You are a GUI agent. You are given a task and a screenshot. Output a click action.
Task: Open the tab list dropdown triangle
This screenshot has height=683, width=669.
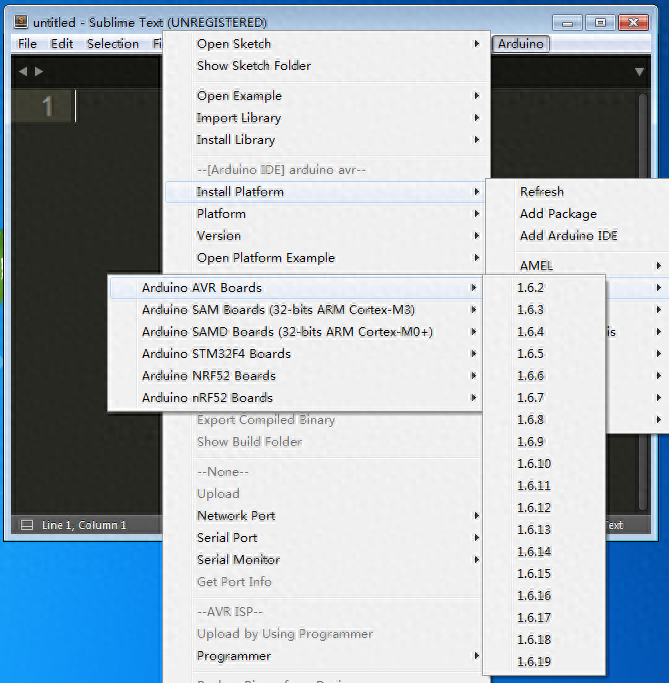639,71
